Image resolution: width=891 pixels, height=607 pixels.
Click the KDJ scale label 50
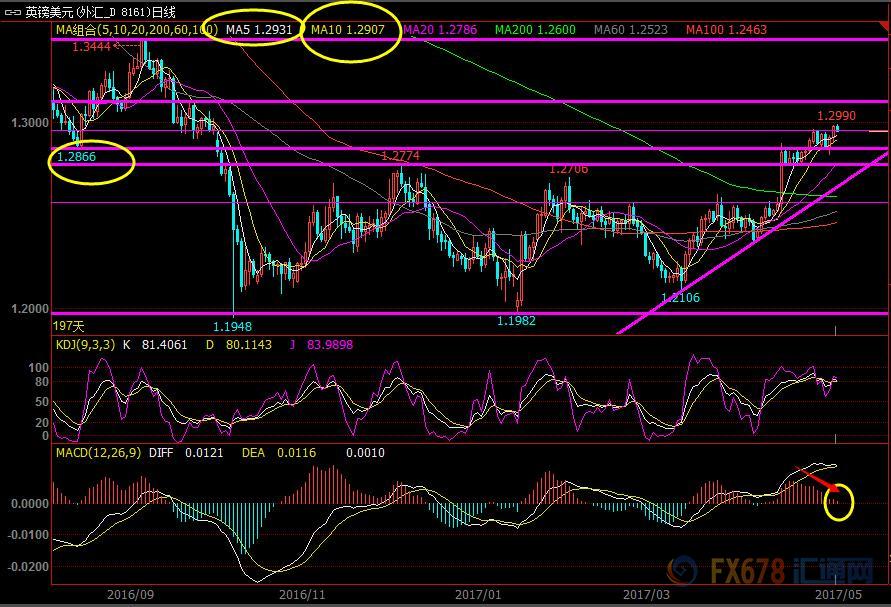click(41, 402)
